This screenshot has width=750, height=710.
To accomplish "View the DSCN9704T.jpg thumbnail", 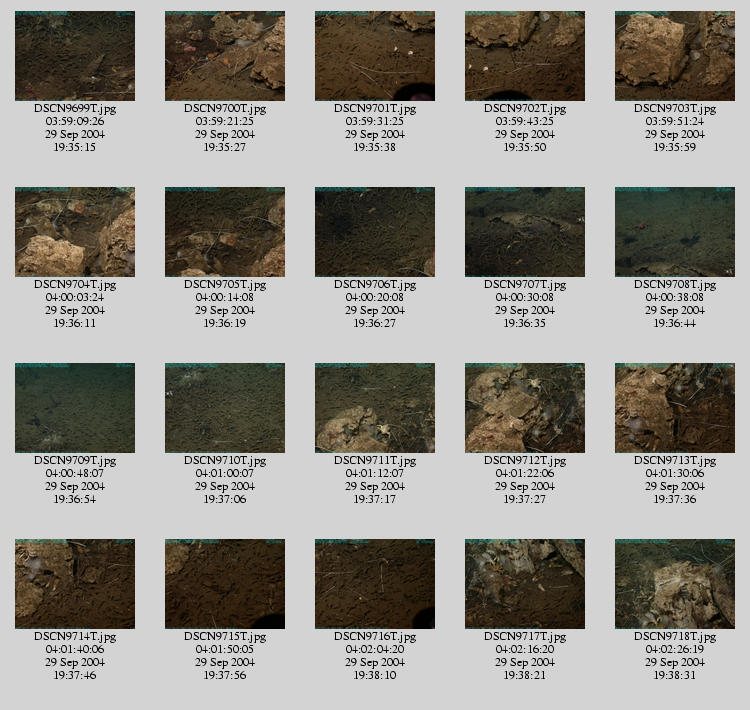I will (x=75, y=232).
